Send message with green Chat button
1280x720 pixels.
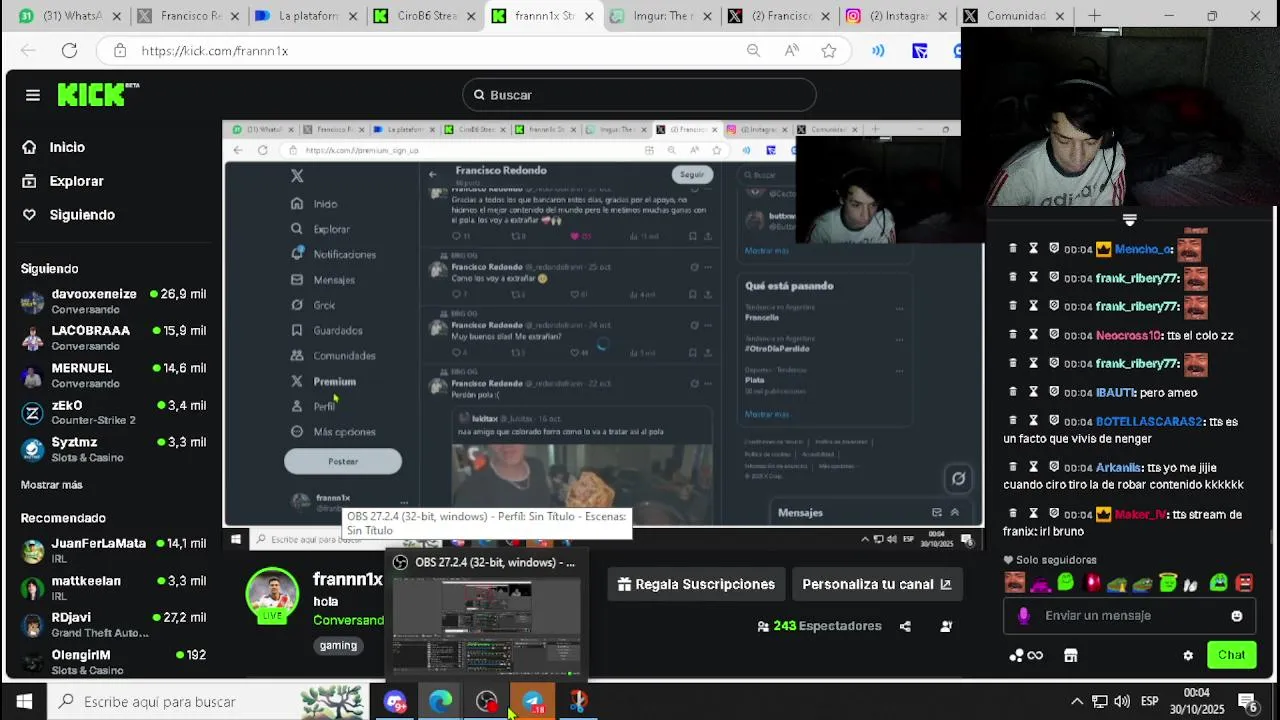1231,655
